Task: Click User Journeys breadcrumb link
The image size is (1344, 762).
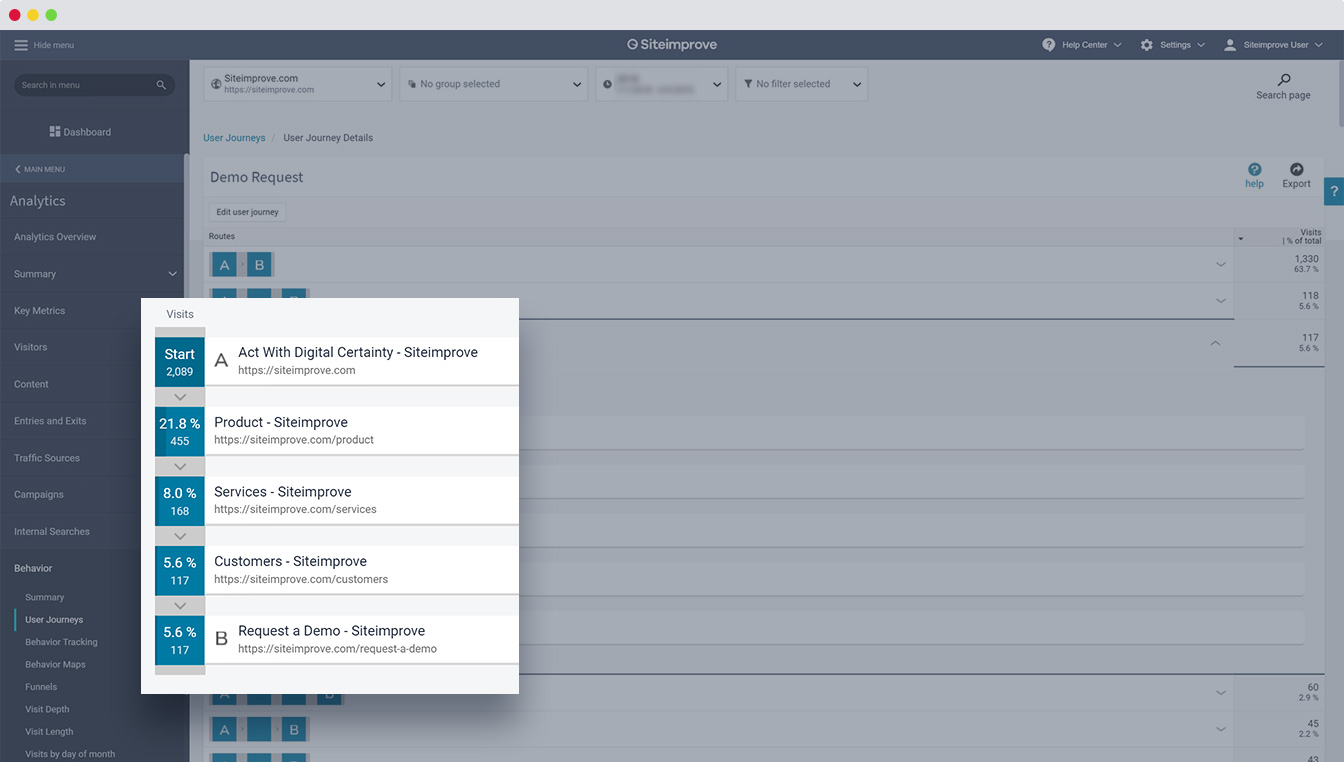Action: (234, 138)
